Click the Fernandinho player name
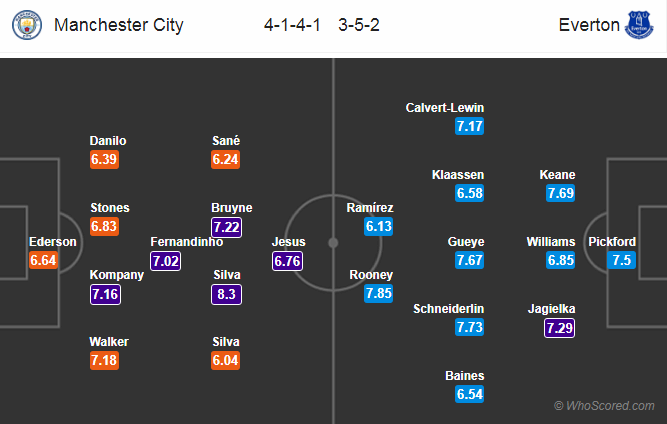 click(186, 242)
